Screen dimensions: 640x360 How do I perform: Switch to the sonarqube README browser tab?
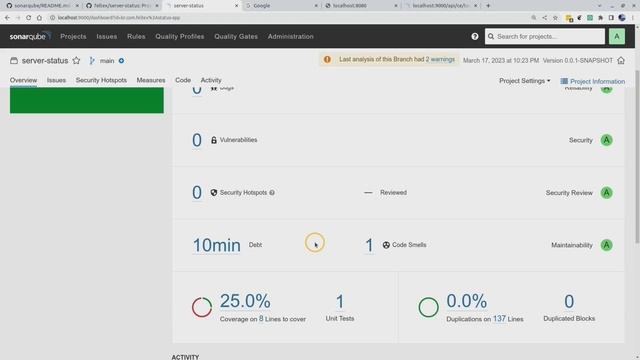pyautogui.click(x=41, y=6)
